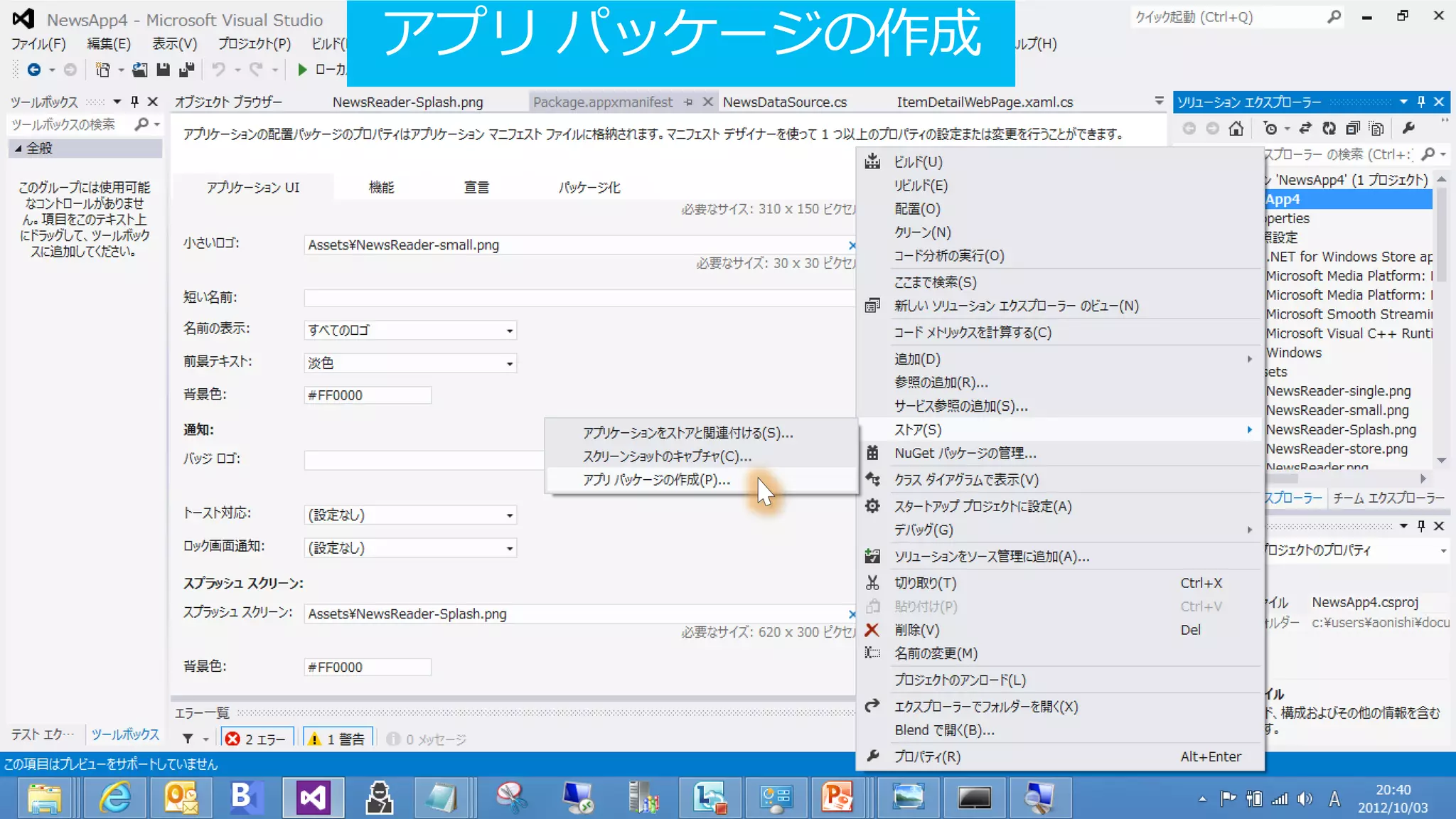The width and height of the screenshot is (1456, 819).
Task: Switch to the パッケージ化 tab
Action: pyautogui.click(x=589, y=188)
